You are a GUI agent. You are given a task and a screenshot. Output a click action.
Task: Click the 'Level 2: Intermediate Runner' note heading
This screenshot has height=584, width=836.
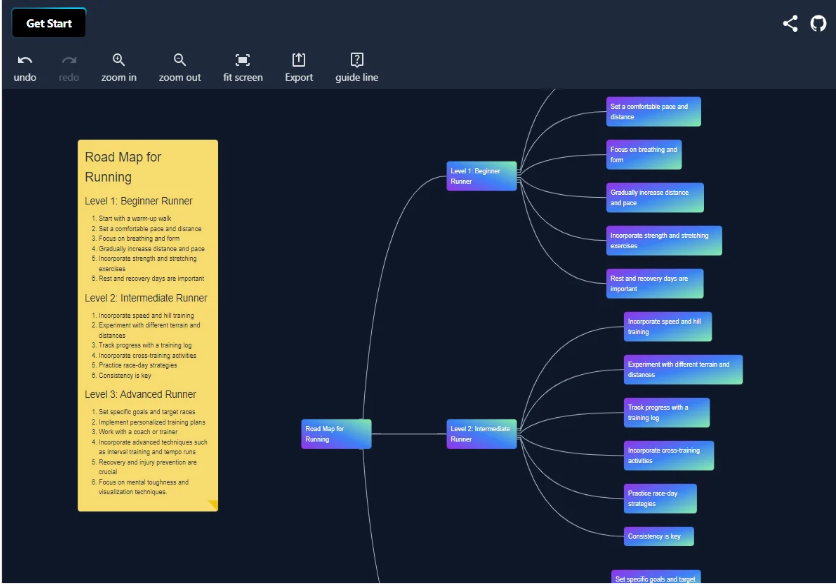pyautogui.click(x=146, y=298)
